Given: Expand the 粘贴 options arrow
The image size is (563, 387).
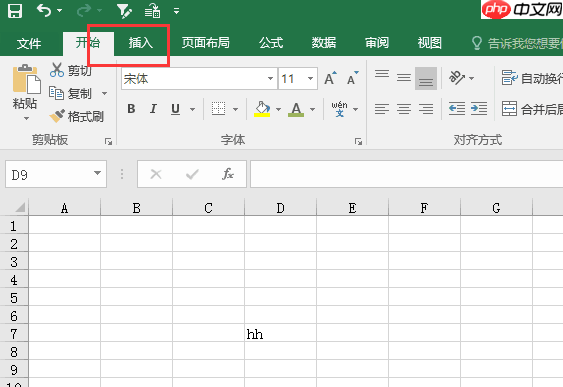Looking at the screenshot, I should point(26,118).
